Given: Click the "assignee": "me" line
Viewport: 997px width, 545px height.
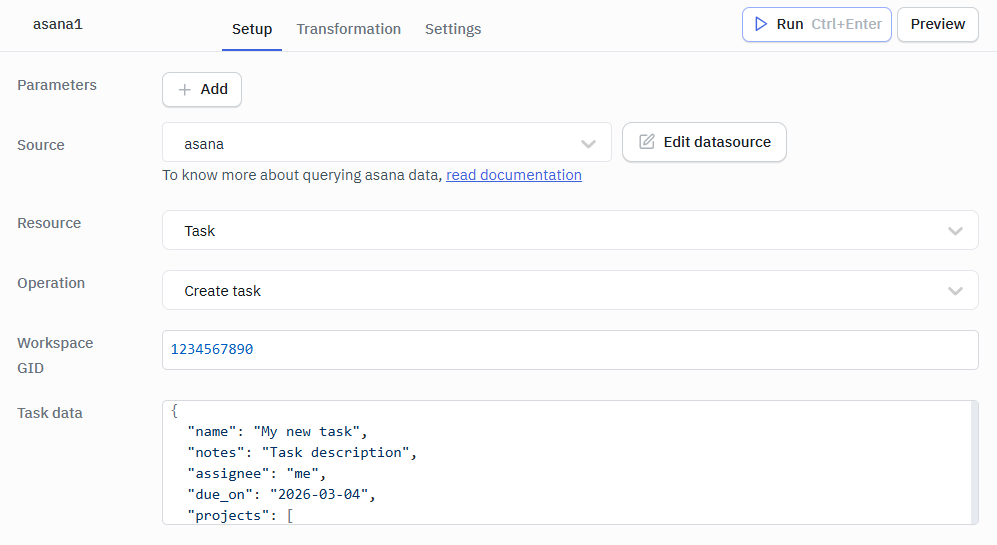Looking at the screenshot, I should (256, 474).
